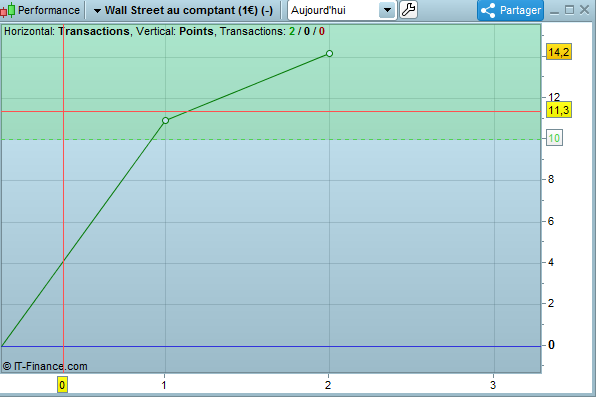596x397 pixels.
Task: Click the y-axis value 2
Action: (x=551, y=303)
